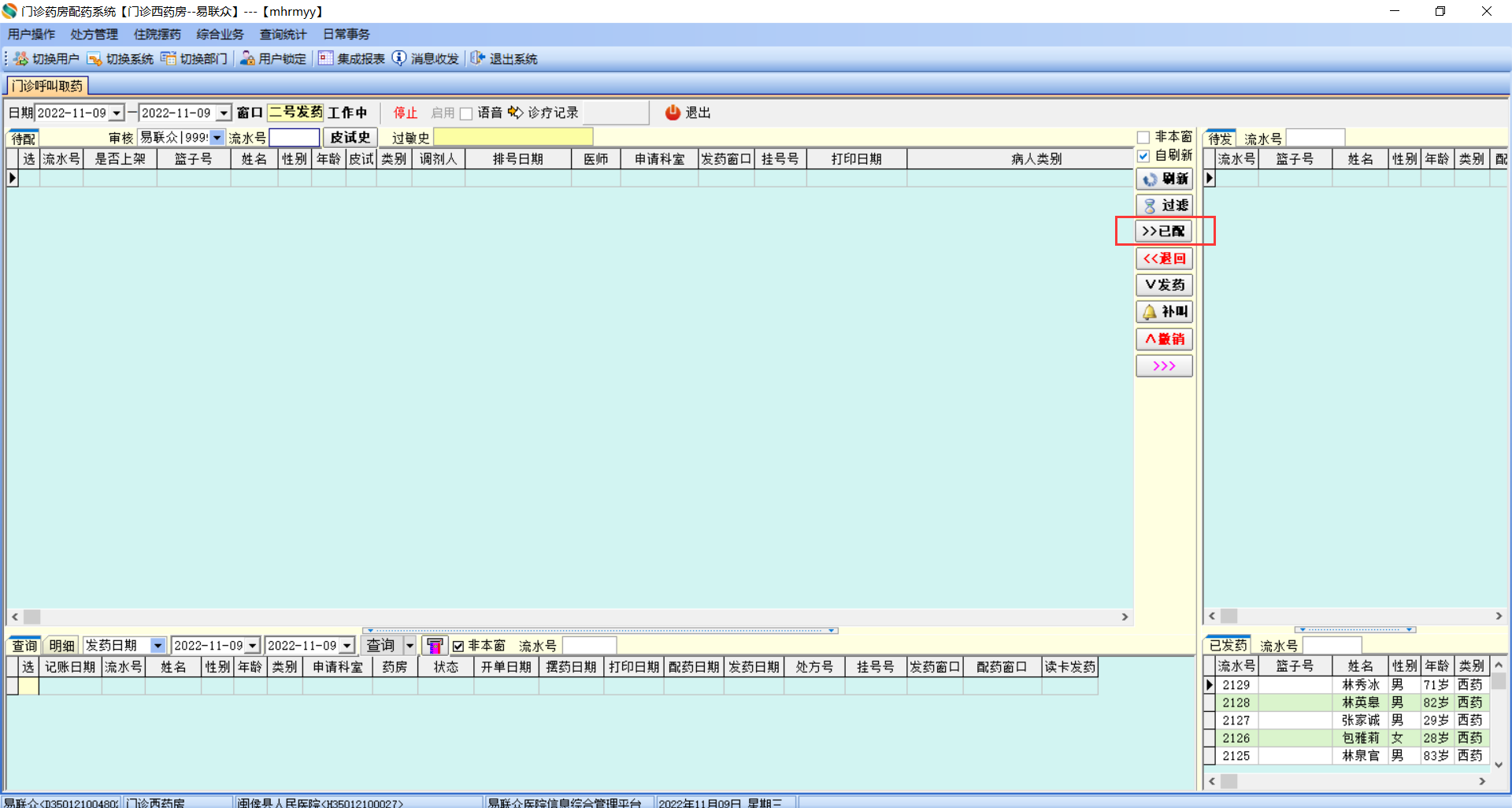Click the 流水号 input in 待发 panel
1512x808 pixels.
point(1315,139)
